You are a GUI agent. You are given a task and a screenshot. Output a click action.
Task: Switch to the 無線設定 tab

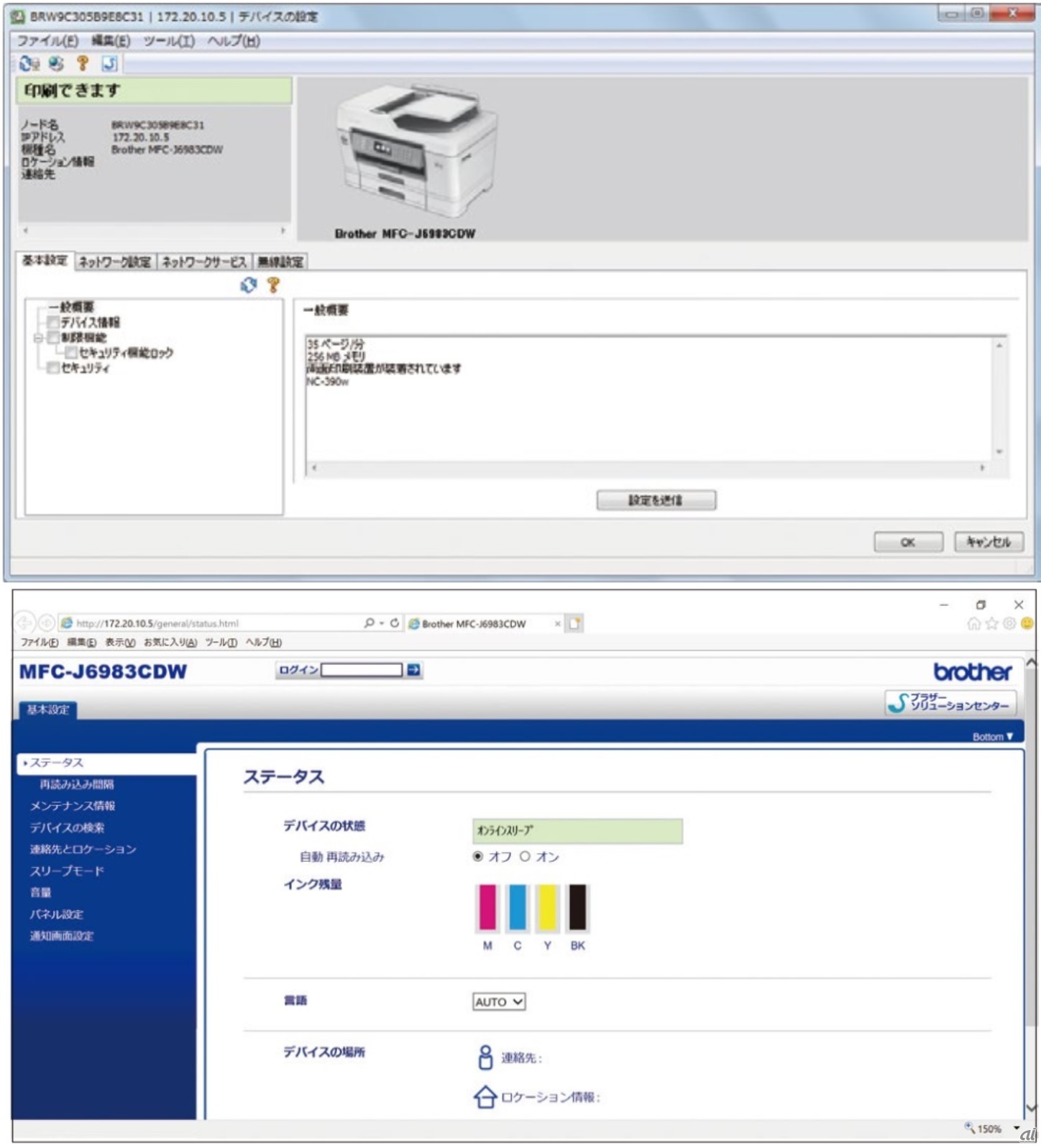[281, 262]
